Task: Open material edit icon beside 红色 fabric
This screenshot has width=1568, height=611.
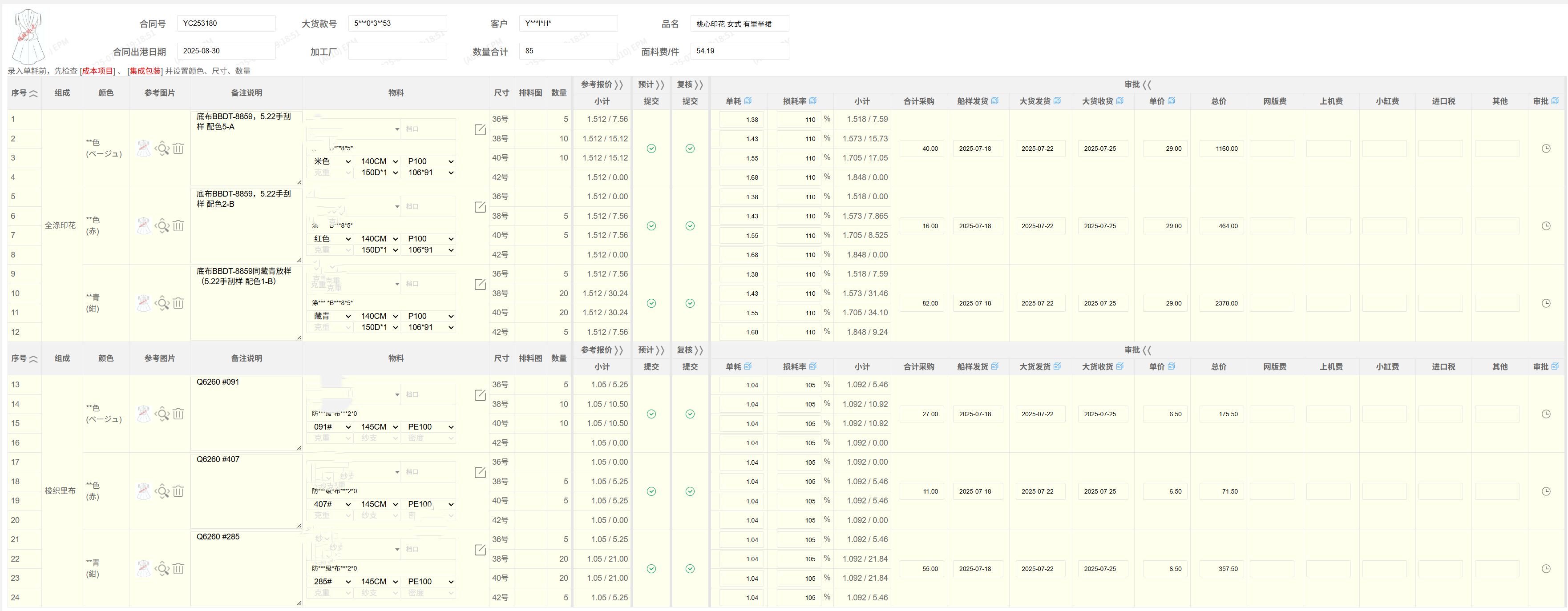Action: [x=480, y=207]
